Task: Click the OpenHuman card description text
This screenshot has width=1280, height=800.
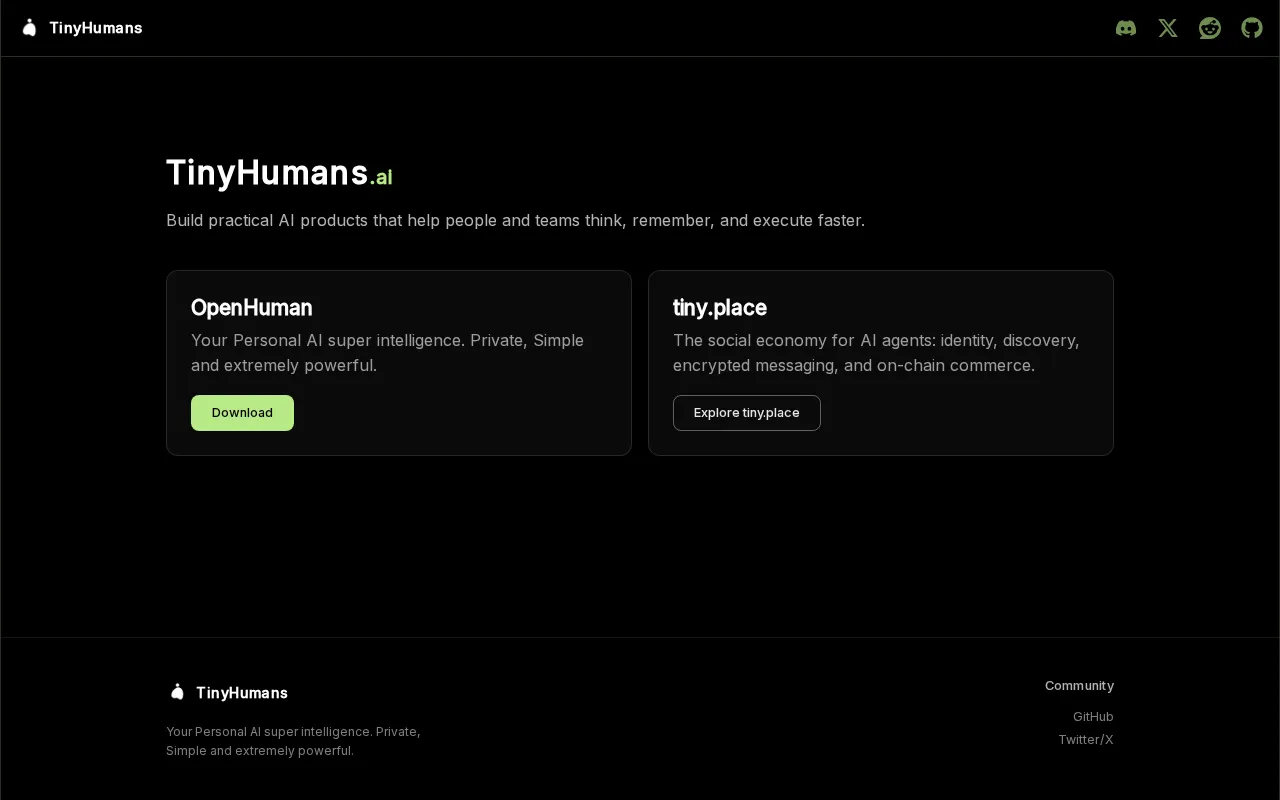Action: [x=387, y=353]
